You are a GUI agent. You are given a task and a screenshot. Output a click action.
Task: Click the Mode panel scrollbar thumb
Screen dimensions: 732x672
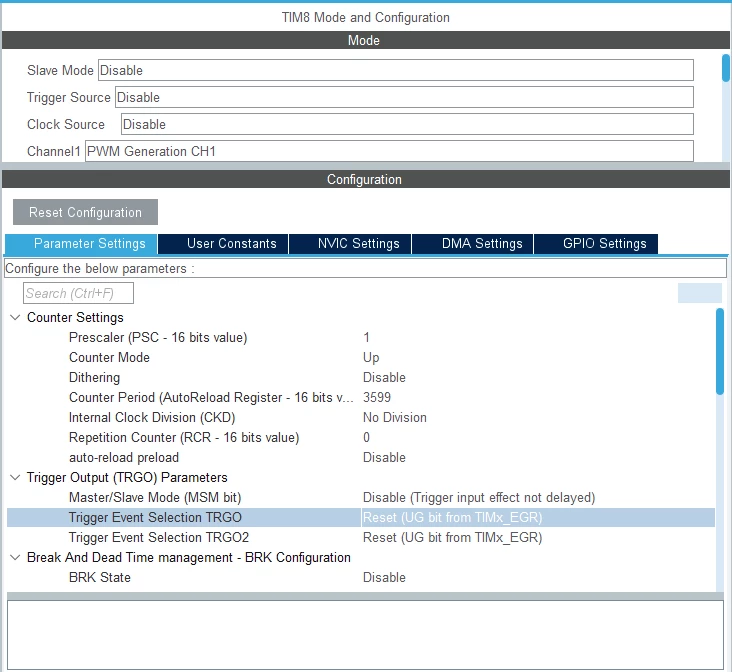(726, 68)
